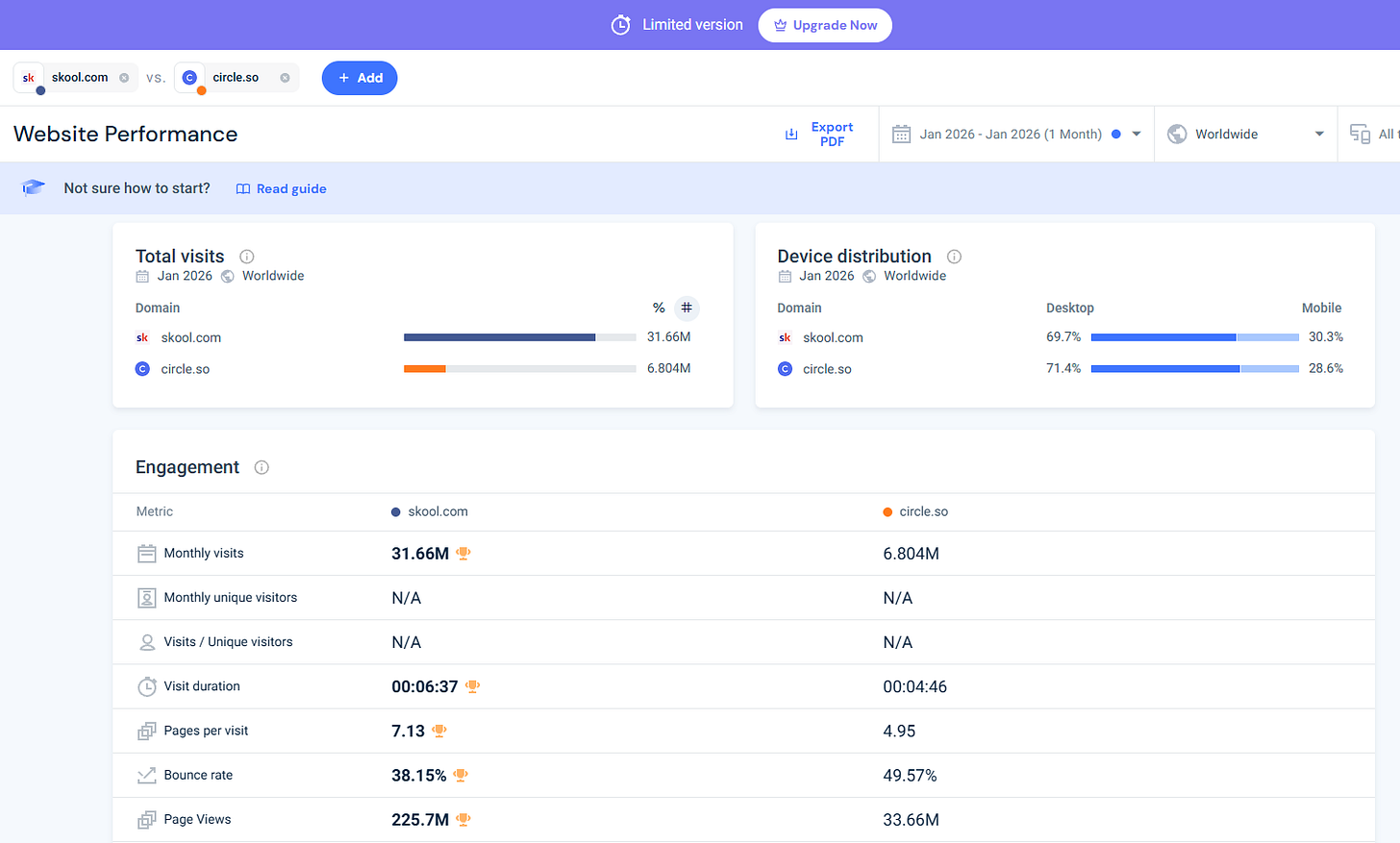
Task: Click the circle.so column header in Engagement
Action: pos(915,512)
